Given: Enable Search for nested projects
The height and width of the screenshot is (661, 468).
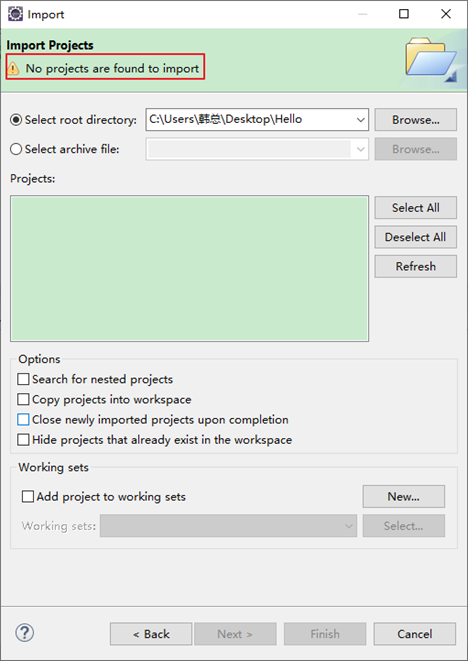Looking at the screenshot, I should [x=23, y=379].
